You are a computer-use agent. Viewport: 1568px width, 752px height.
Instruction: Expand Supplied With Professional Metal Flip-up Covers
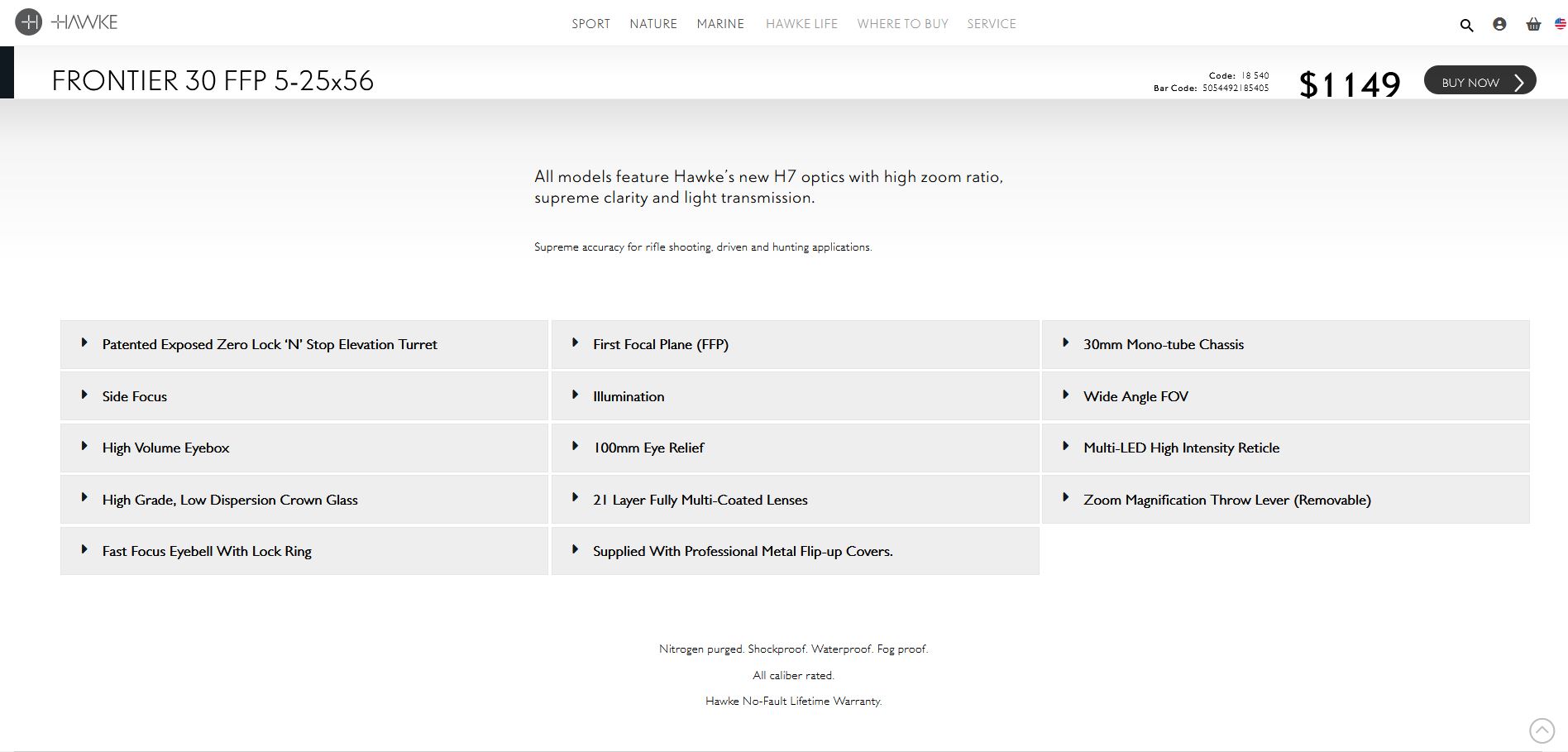coord(795,551)
